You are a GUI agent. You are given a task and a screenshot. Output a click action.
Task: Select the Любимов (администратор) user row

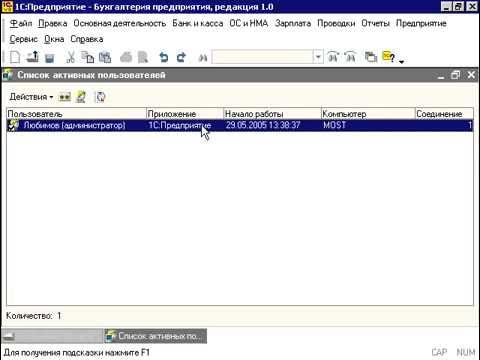point(240,125)
